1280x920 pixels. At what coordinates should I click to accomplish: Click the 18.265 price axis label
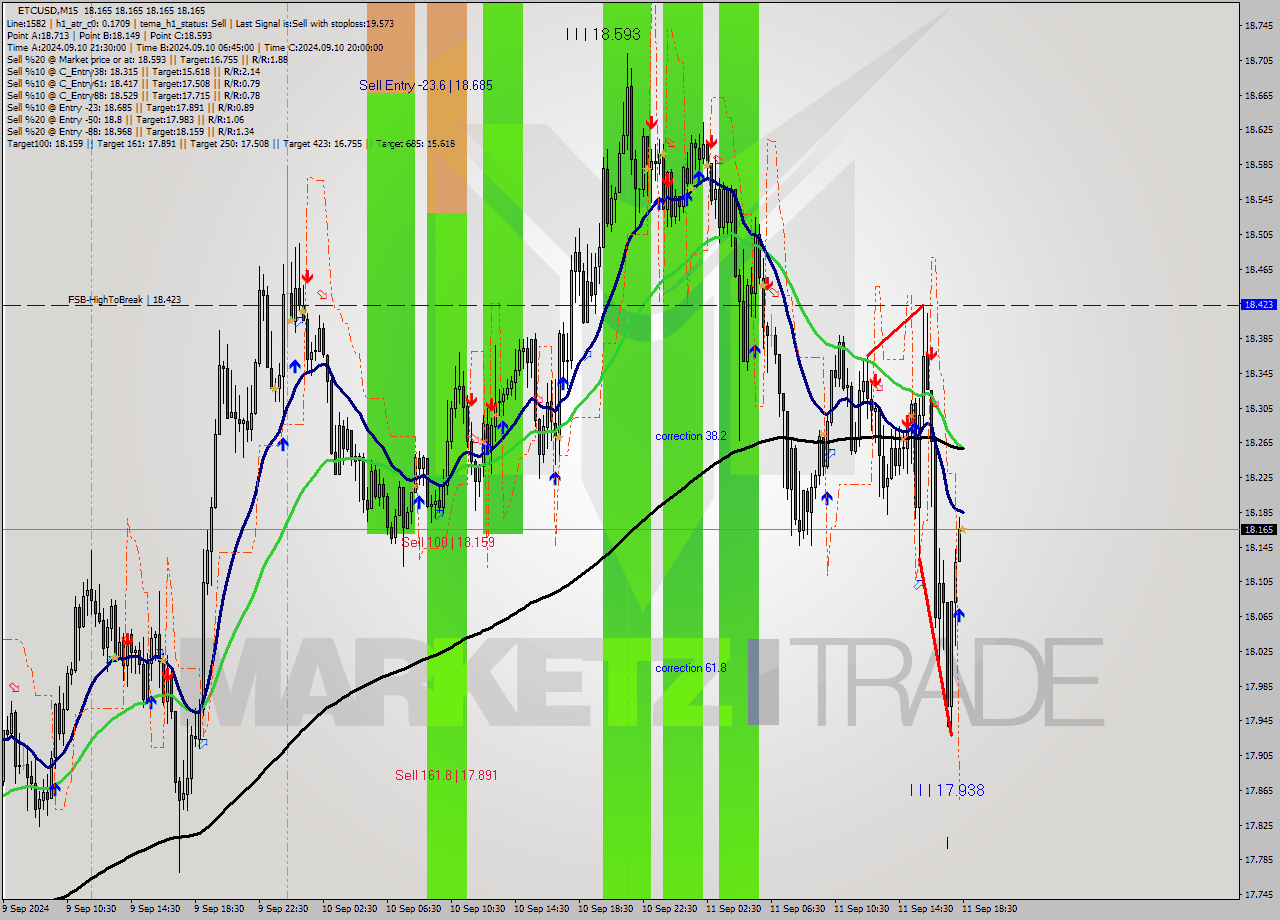click(x=1258, y=442)
